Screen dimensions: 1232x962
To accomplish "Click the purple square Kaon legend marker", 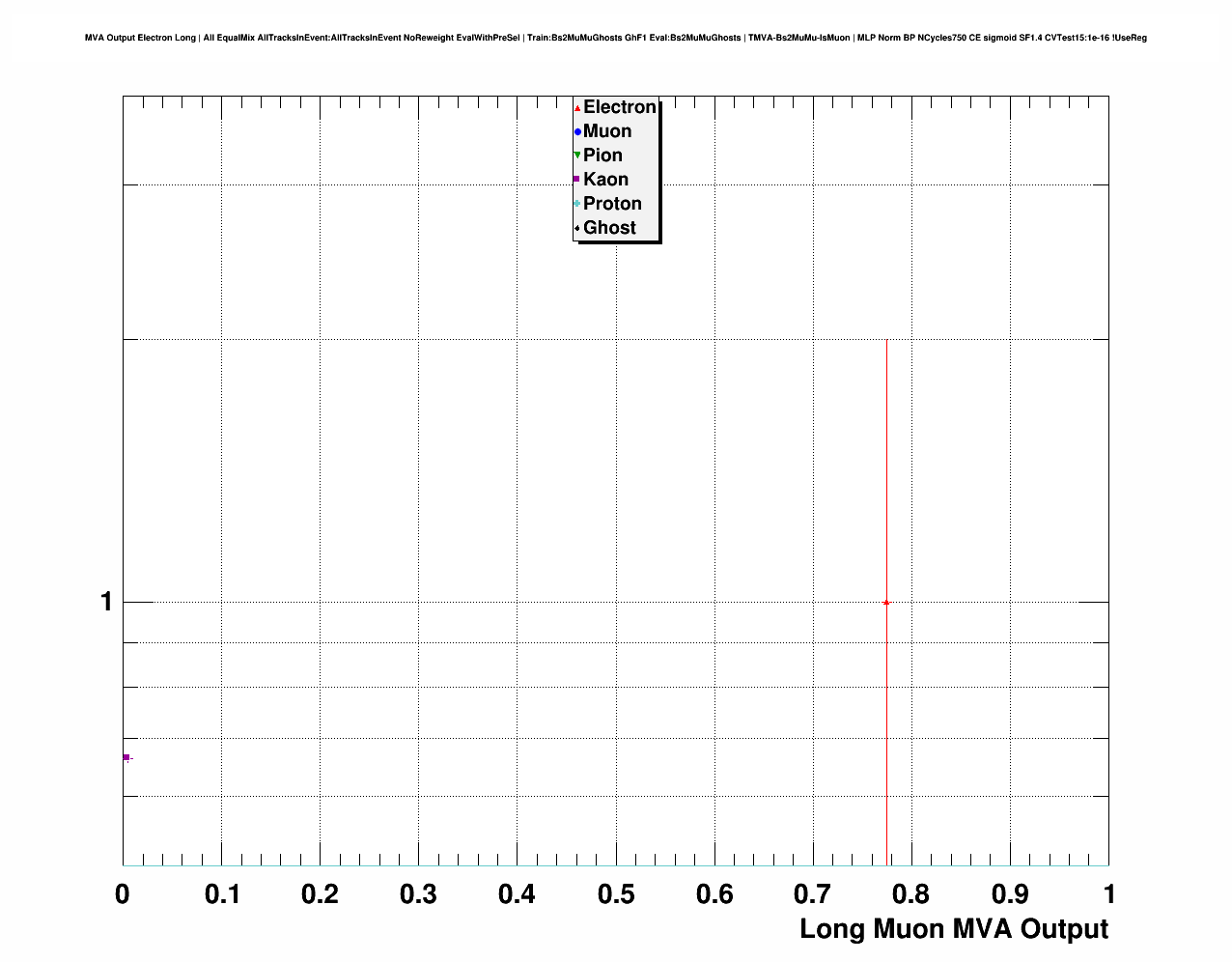I will coord(577,180).
